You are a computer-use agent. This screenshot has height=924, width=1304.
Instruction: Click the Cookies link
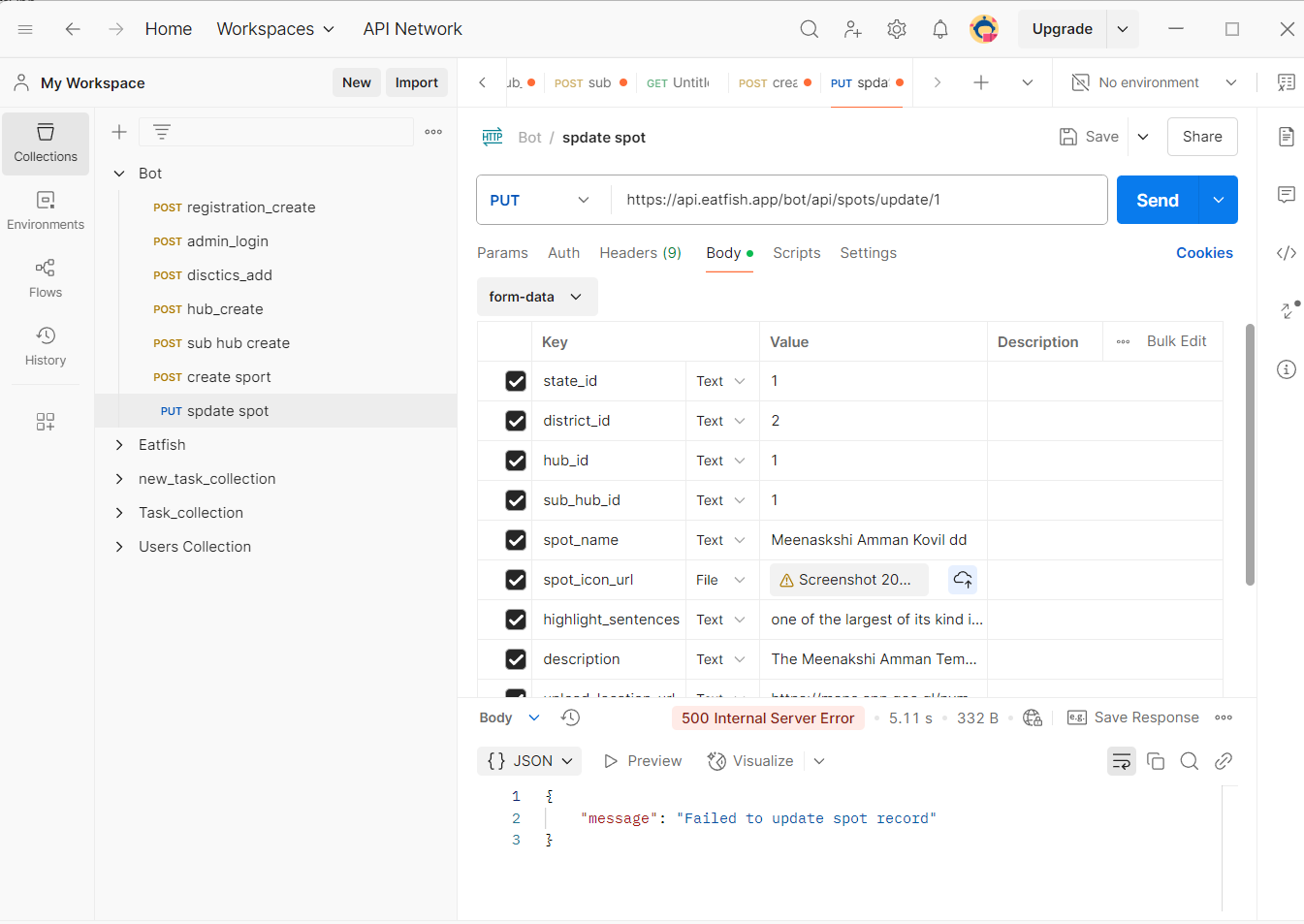pyautogui.click(x=1204, y=253)
